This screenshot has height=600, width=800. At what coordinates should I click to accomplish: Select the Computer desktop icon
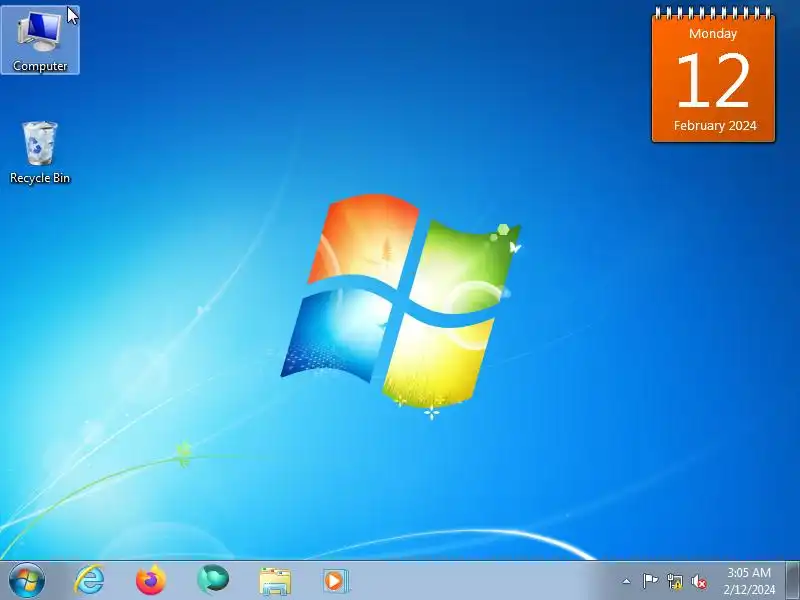pos(40,40)
